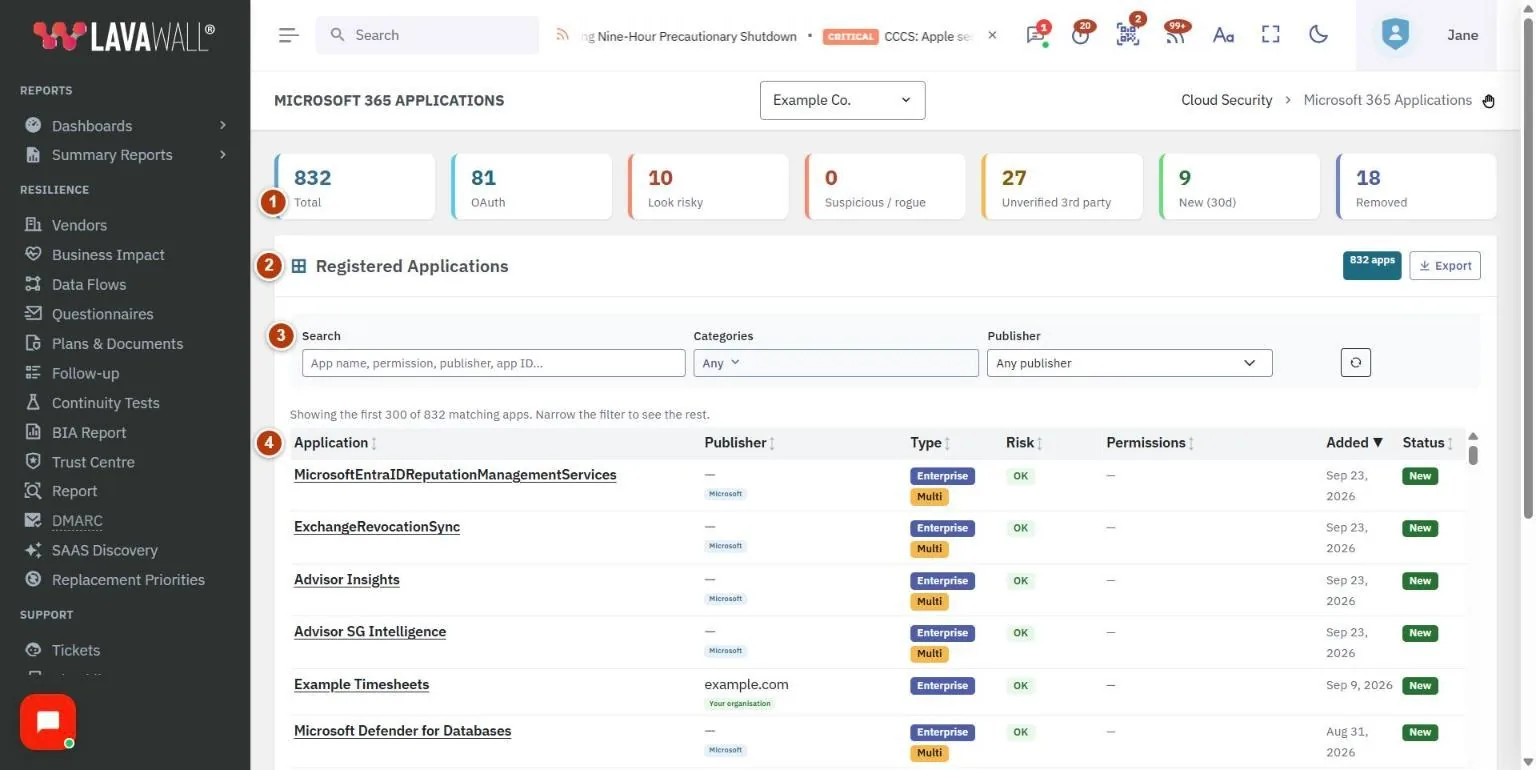Select the 9 New (30d) card
Image resolution: width=1536 pixels, height=770 pixels.
click(1240, 186)
